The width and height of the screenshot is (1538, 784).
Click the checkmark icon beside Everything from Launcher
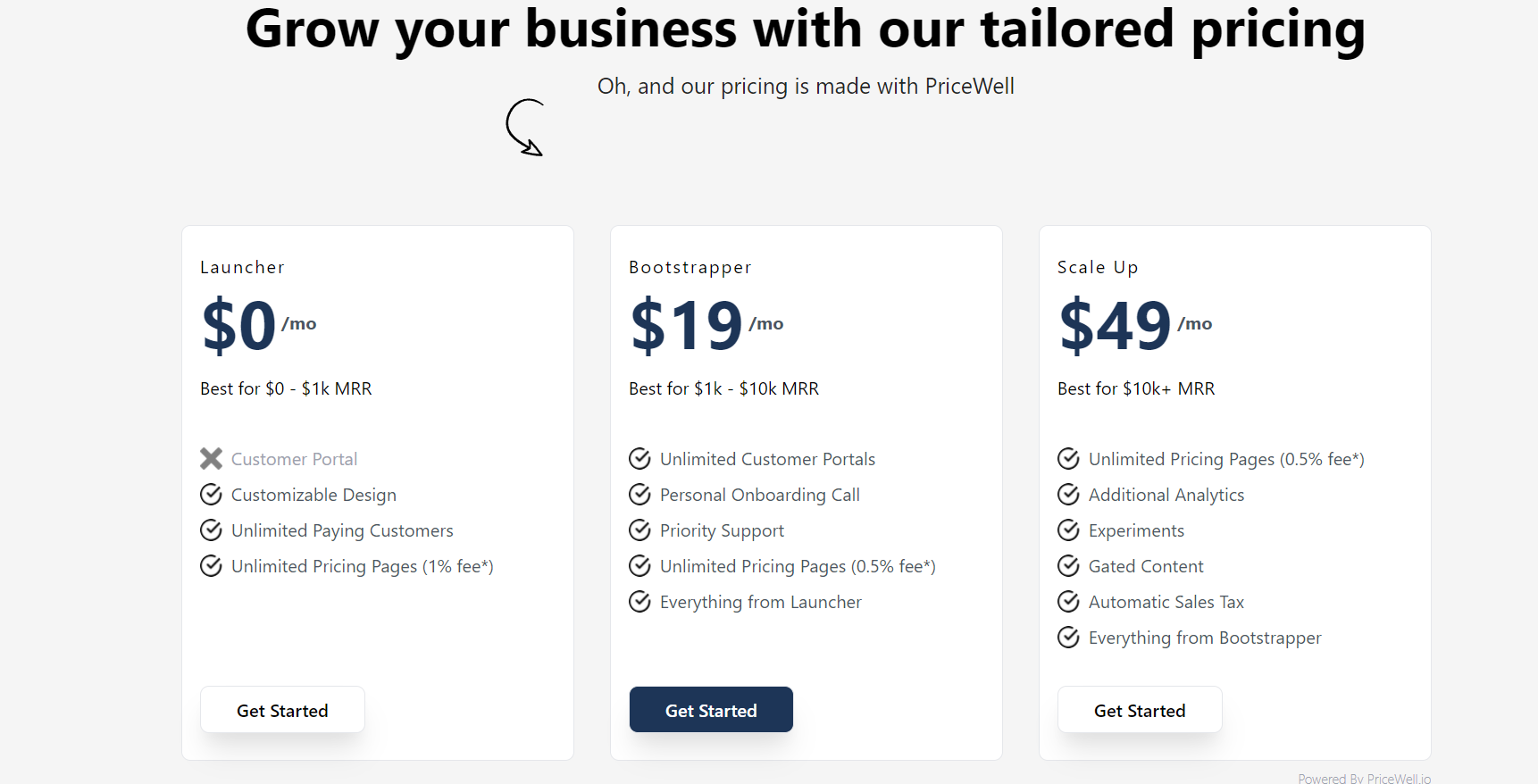639,602
